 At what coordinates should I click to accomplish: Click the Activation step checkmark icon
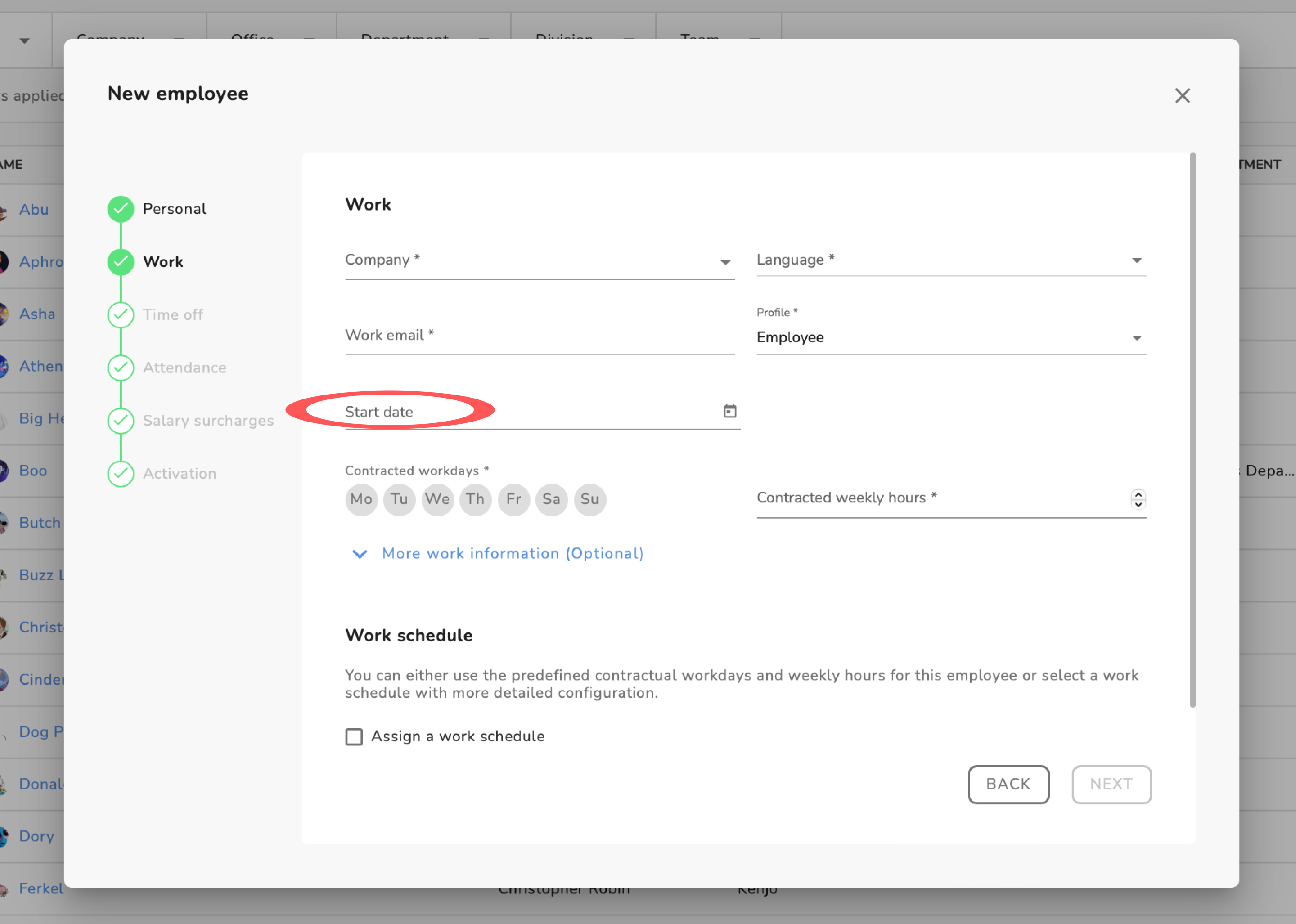pos(121,473)
